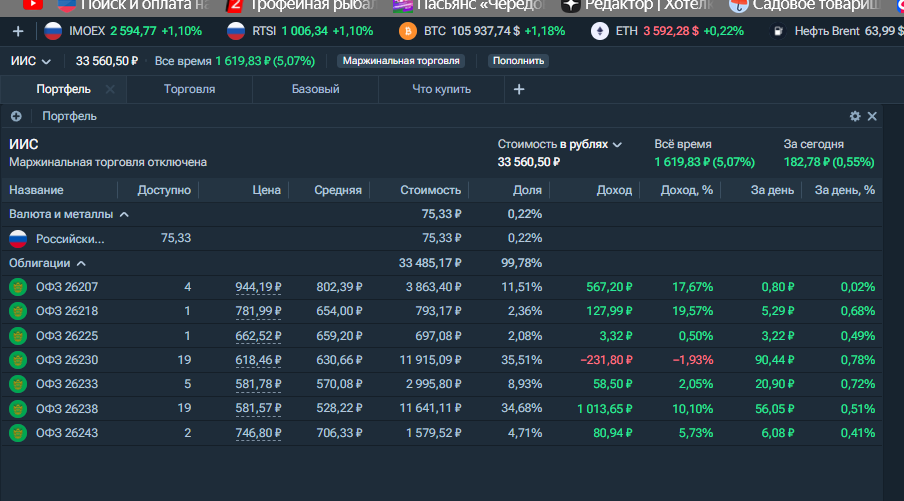Open the Редактор | Хотелки browser tab

tap(636, 5)
